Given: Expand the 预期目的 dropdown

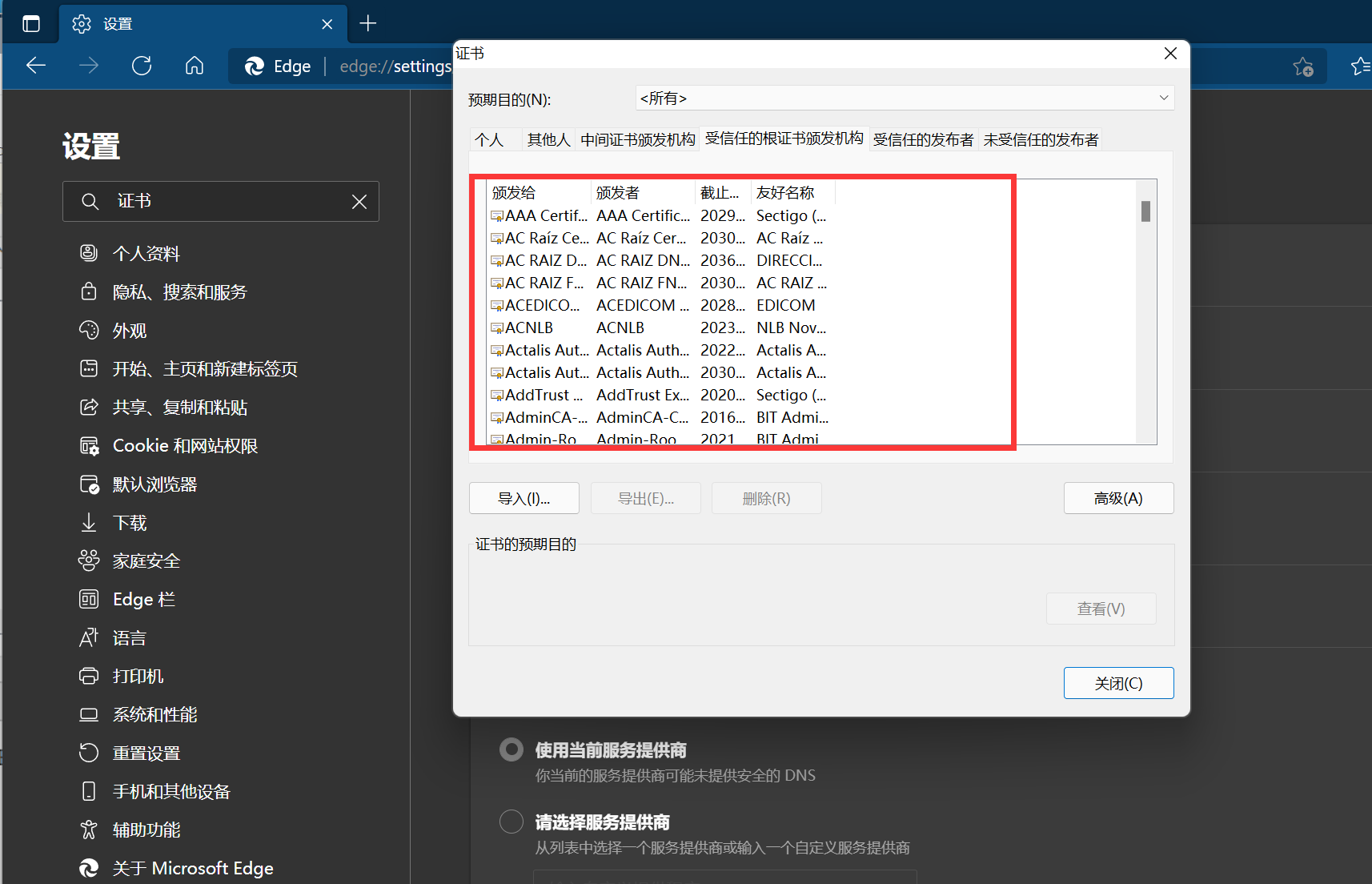Looking at the screenshot, I should [x=905, y=98].
